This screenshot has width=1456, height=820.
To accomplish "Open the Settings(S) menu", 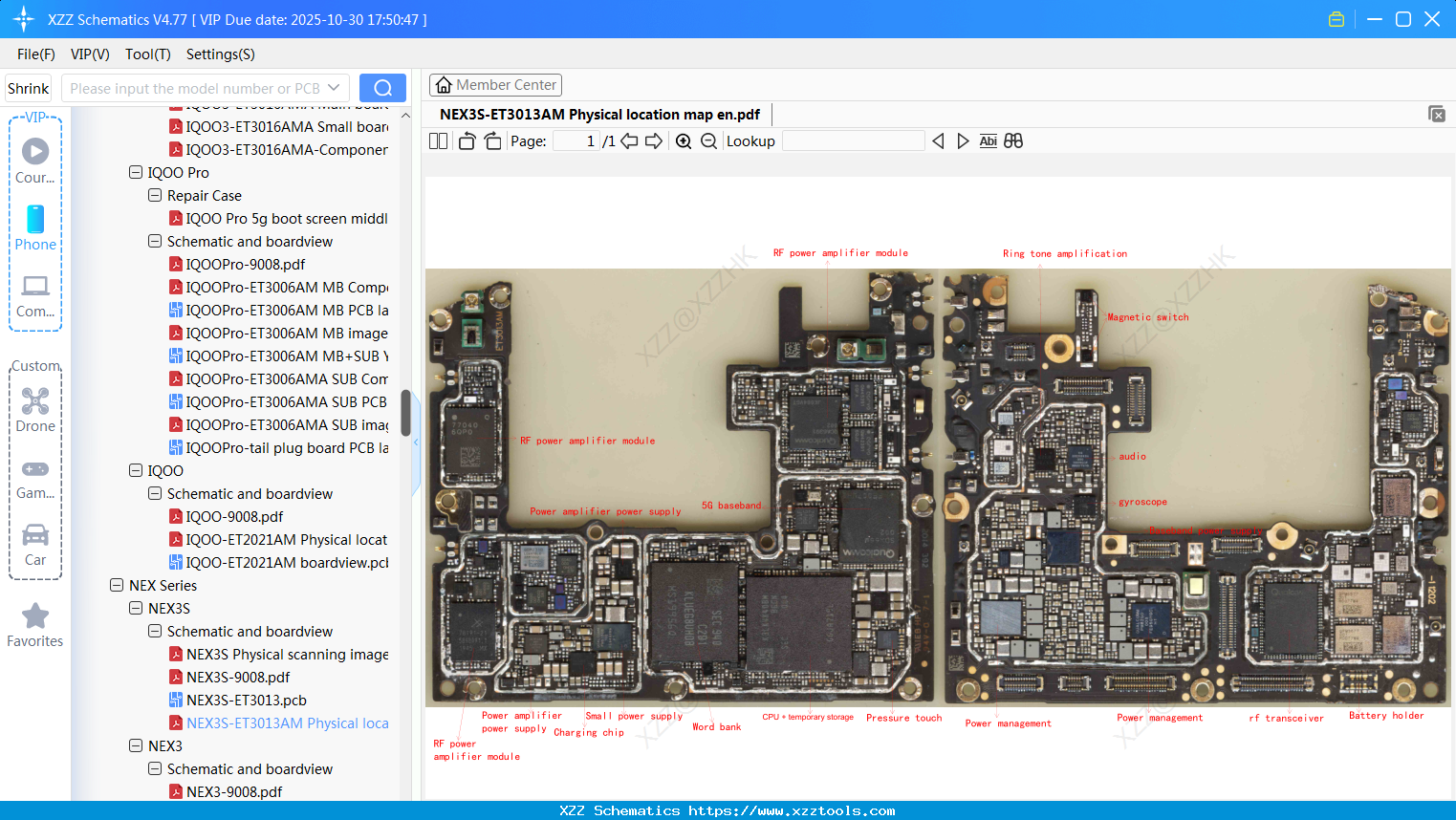I will coord(220,54).
